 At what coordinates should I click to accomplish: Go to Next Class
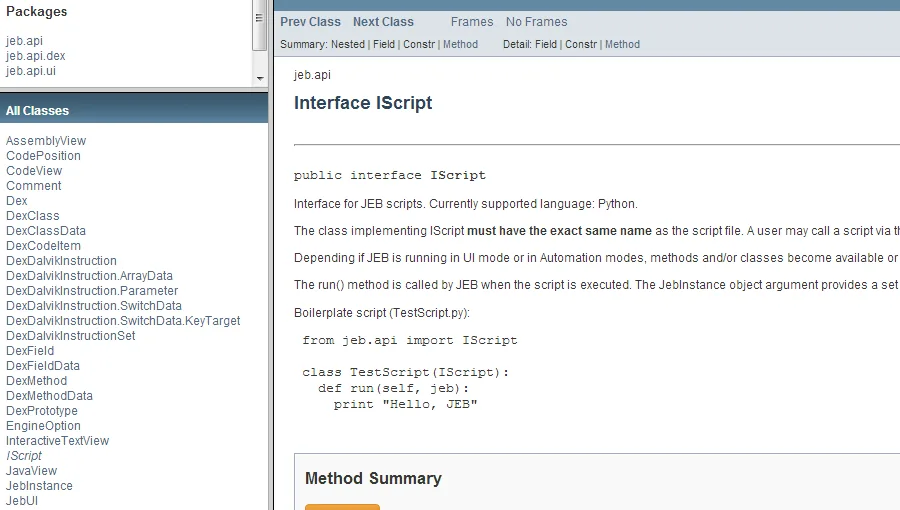383,22
